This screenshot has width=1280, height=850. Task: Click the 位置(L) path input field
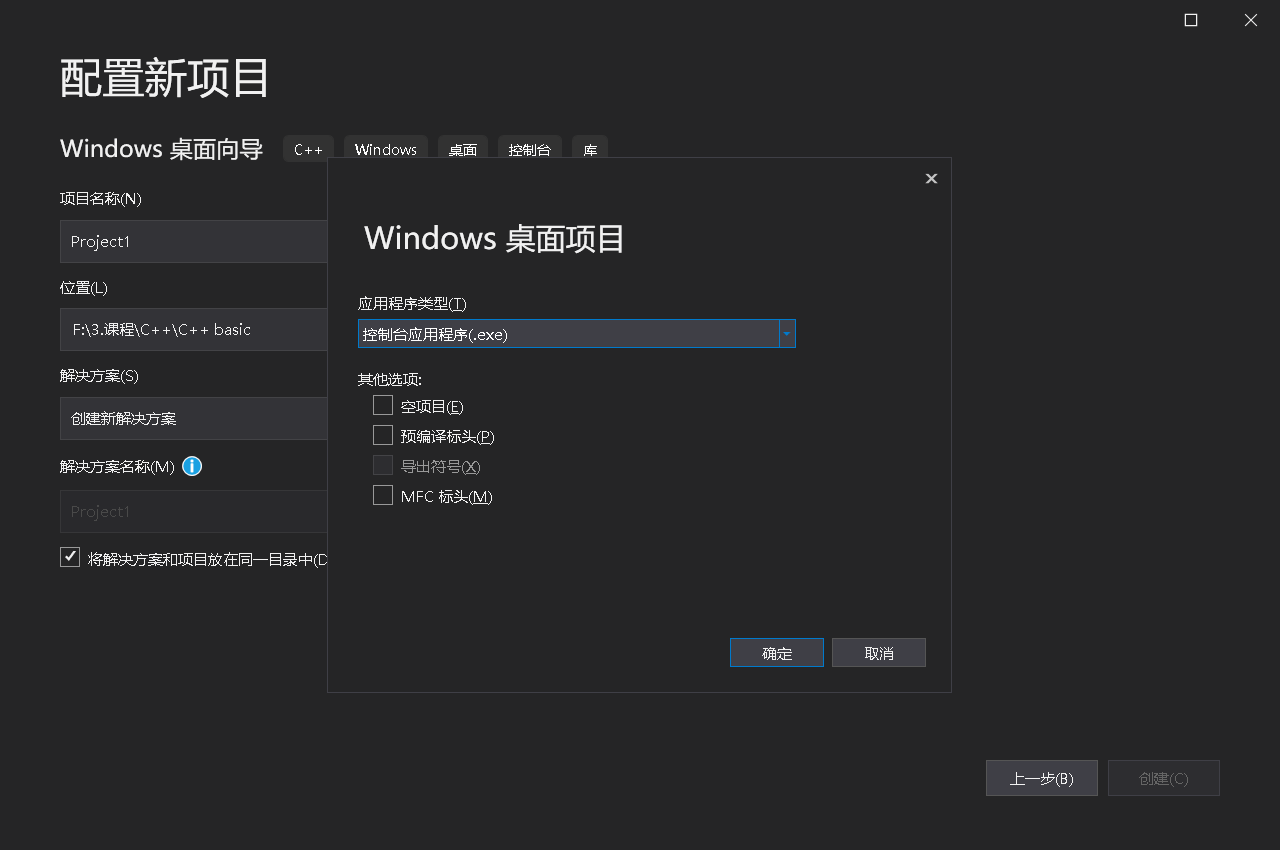[193, 329]
